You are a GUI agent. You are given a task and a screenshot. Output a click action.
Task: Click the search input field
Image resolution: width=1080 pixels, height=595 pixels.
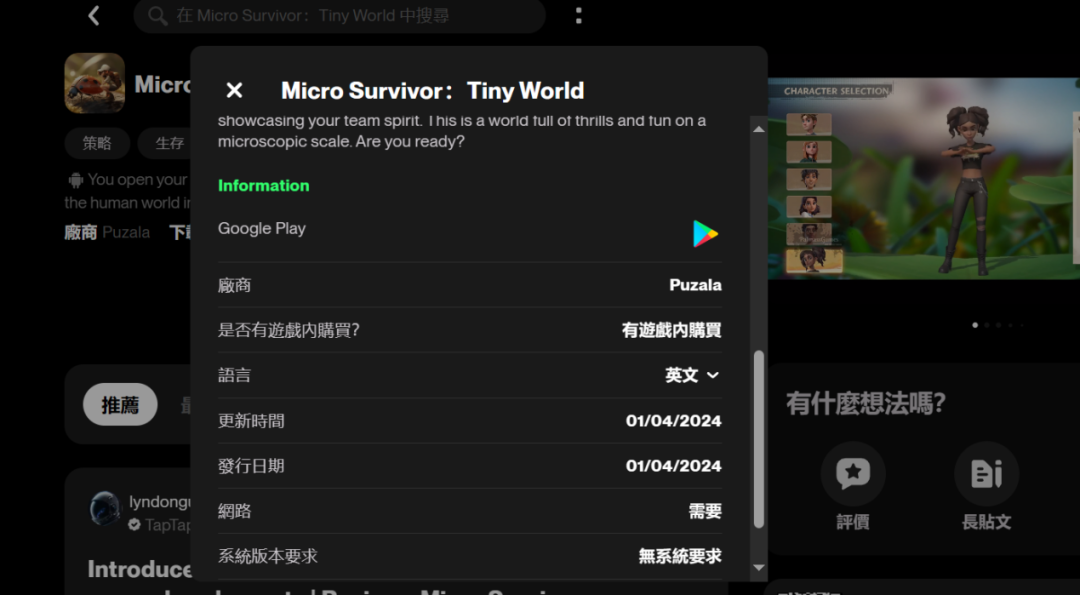pos(339,16)
